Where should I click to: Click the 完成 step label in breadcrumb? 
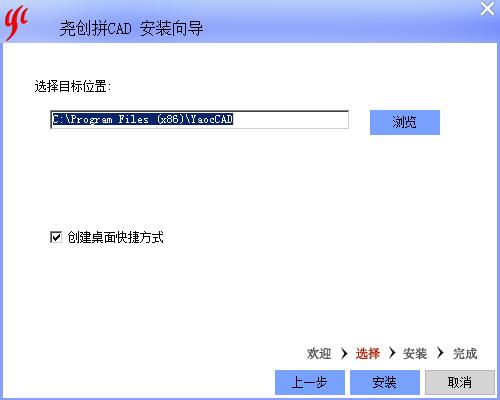[465, 353]
